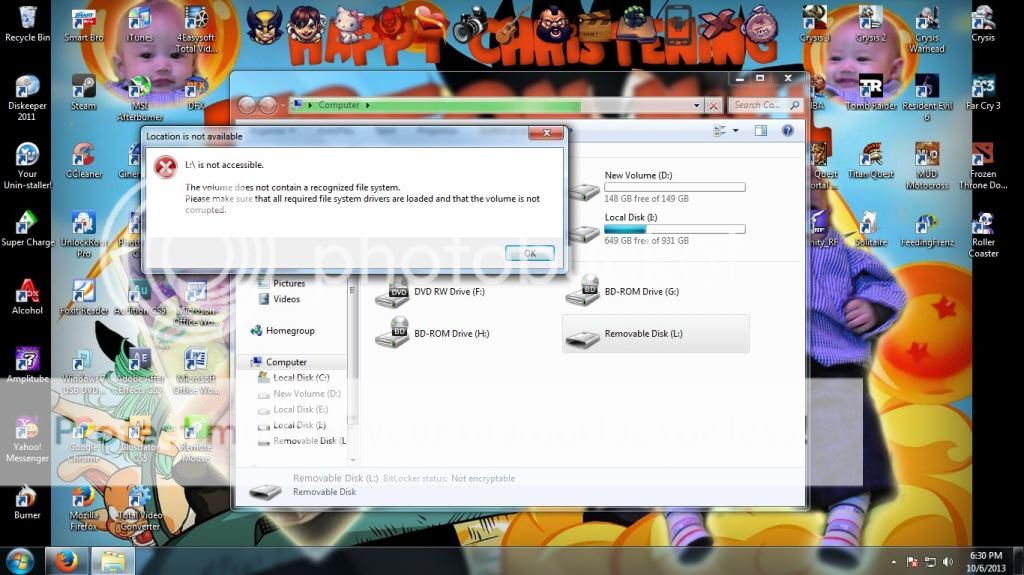The height and width of the screenshot is (575, 1024).
Task: Launch Yahoo! Messenger desktop icon
Action: pyautogui.click(x=27, y=439)
